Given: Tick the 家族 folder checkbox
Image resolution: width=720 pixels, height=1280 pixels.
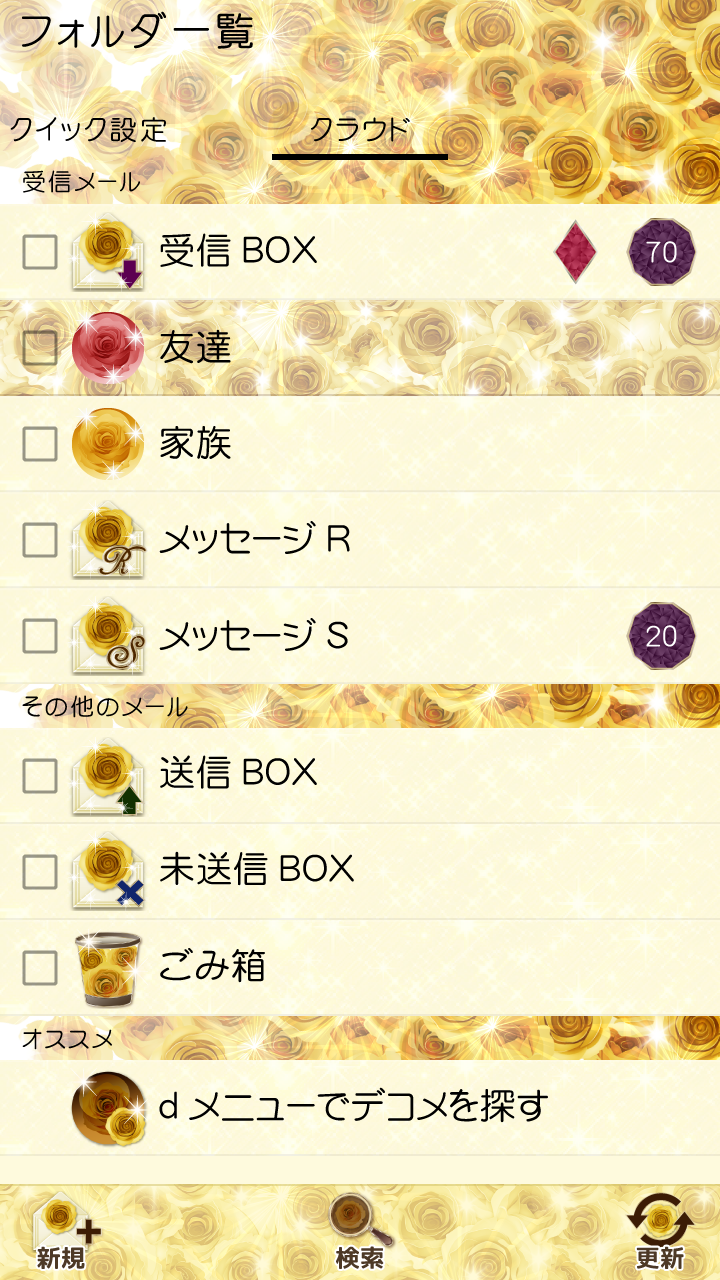Looking at the screenshot, I should click(40, 444).
